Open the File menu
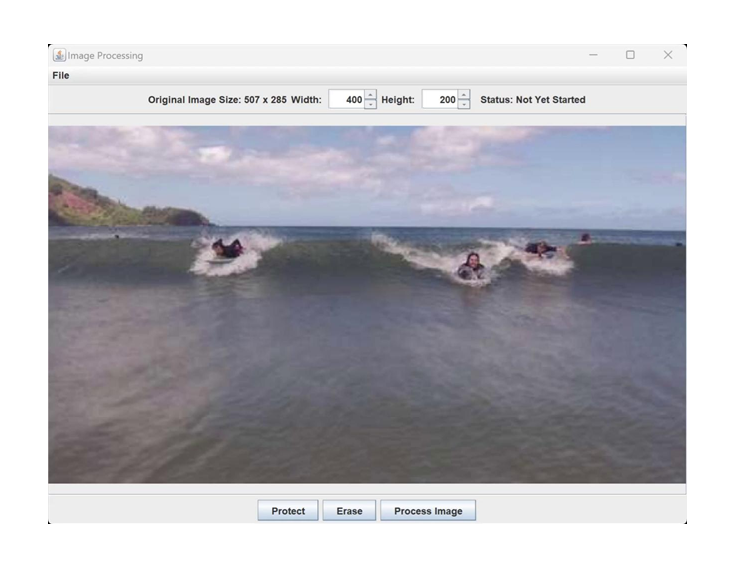The width and height of the screenshot is (734, 571). click(x=61, y=76)
